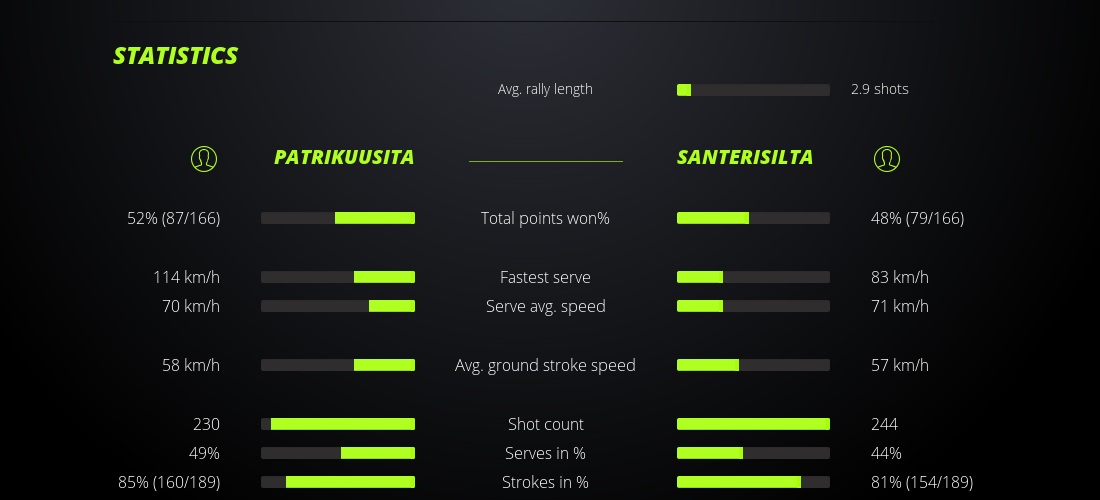Click Santerisilta's Avg. ground stroke speed bar
This screenshot has height=500, width=1100.
[x=753, y=365]
